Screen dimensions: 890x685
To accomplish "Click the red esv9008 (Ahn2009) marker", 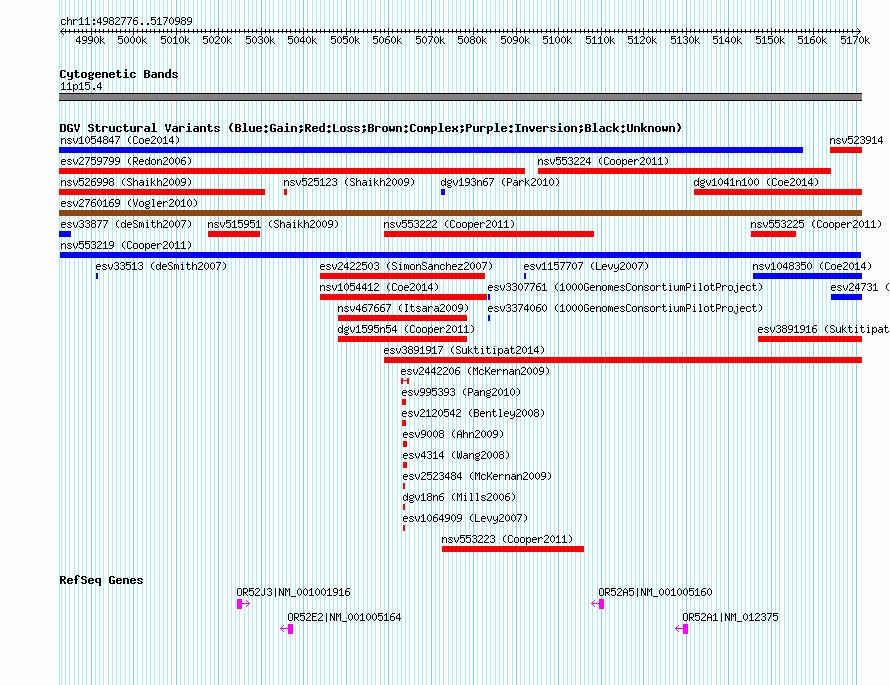I will coord(405,444).
